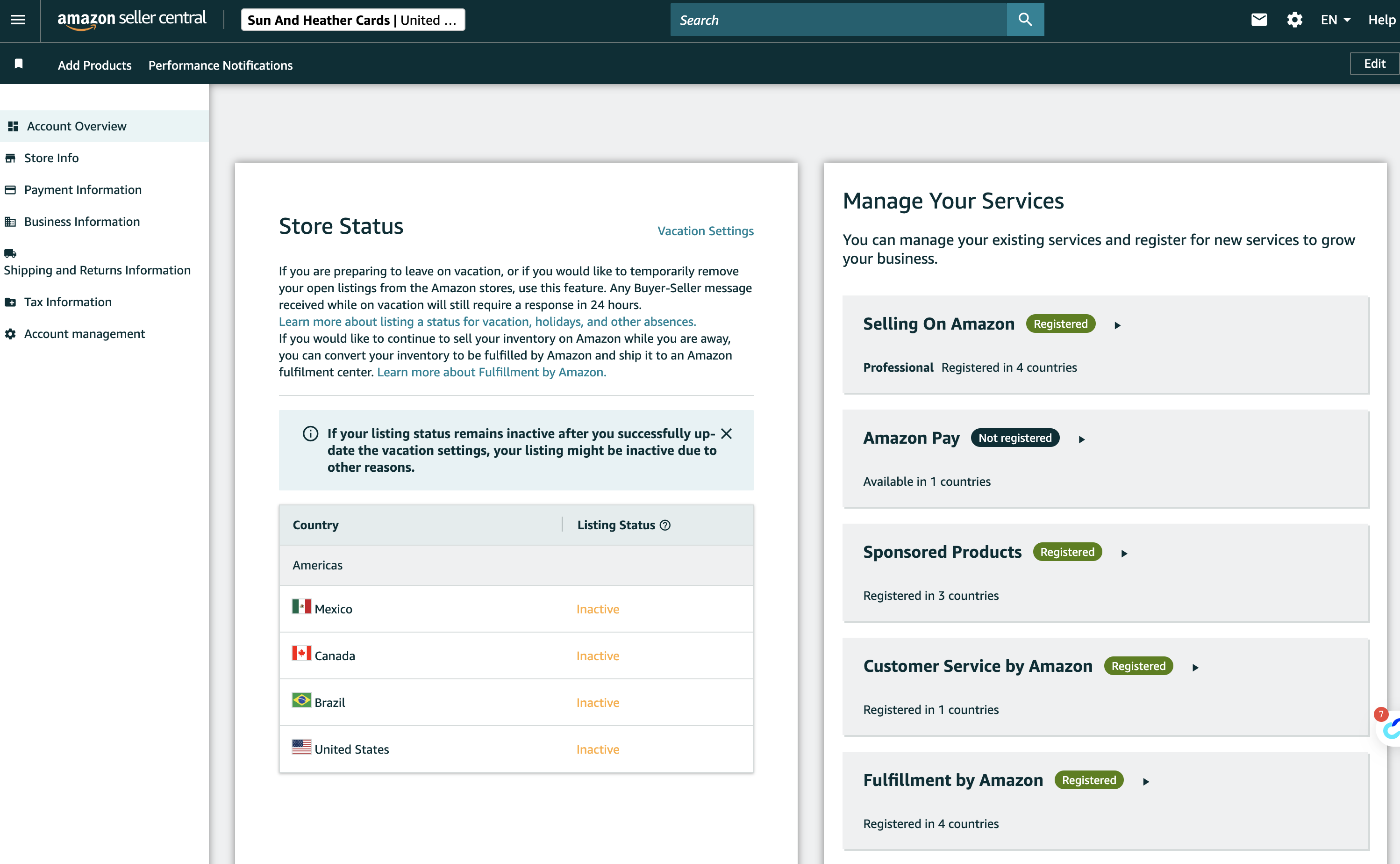Click the United States flag icon
This screenshot has height=864, width=1400.
(301, 747)
